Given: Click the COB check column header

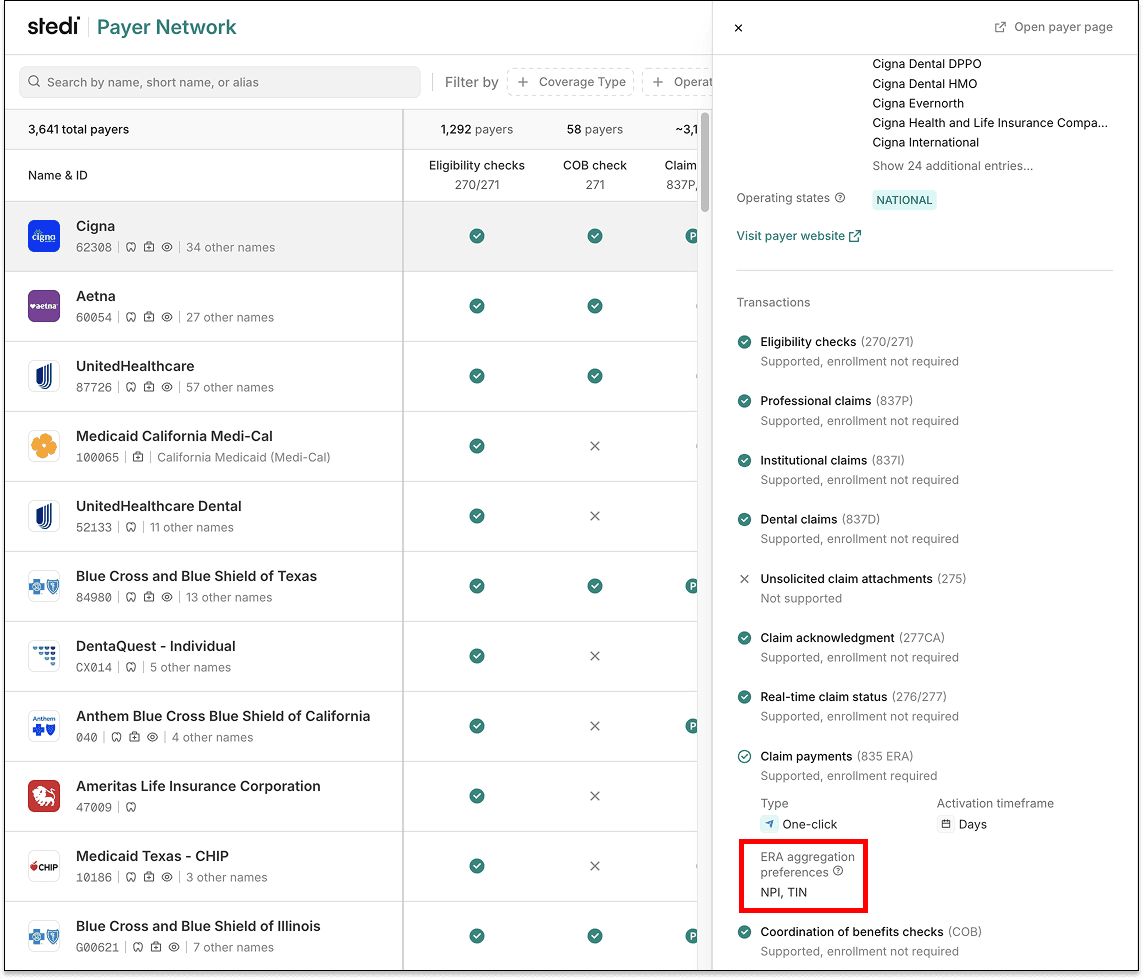Looking at the screenshot, I should coord(595,175).
